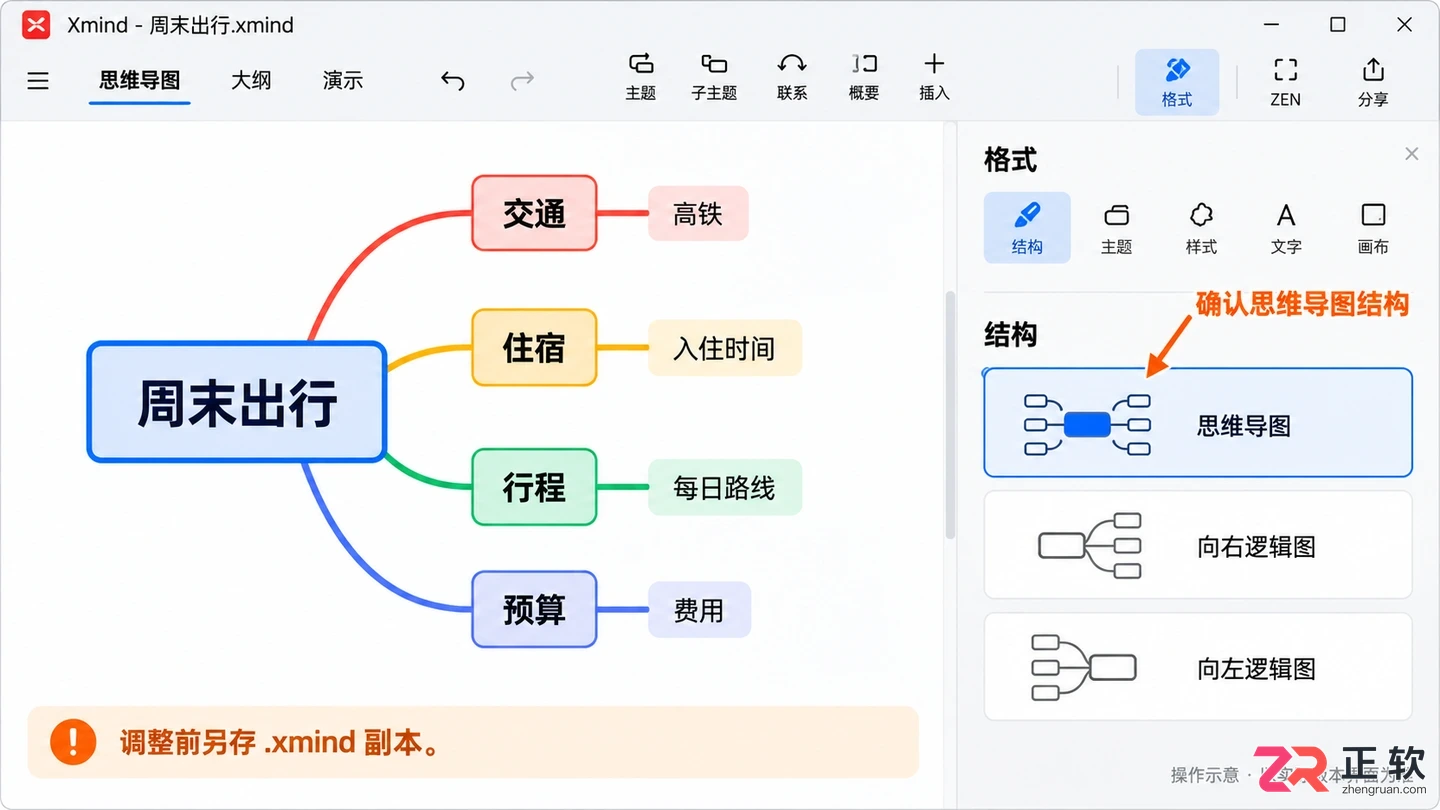This screenshot has width=1440, height=810.
Task: Open the 主题 topic format tab
Action: pos(1116,228)
